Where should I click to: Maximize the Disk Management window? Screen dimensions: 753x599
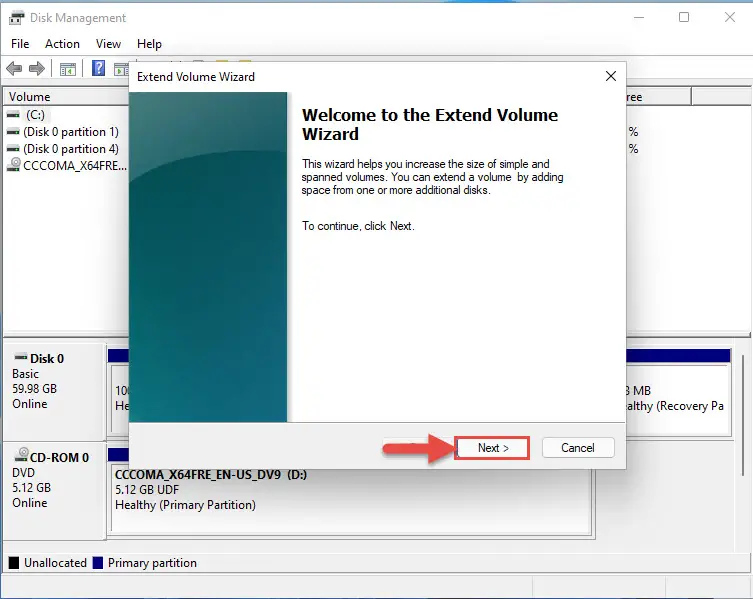tap(684, 17)
